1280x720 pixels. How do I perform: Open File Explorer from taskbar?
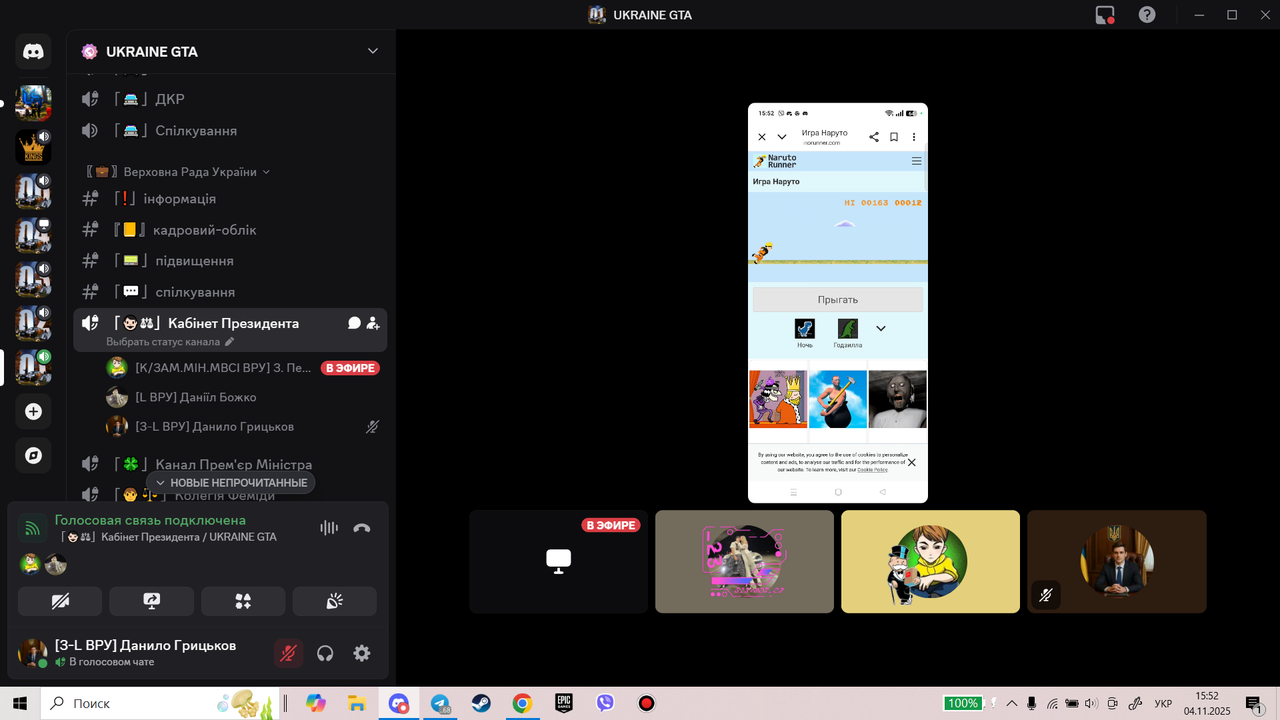357,703
